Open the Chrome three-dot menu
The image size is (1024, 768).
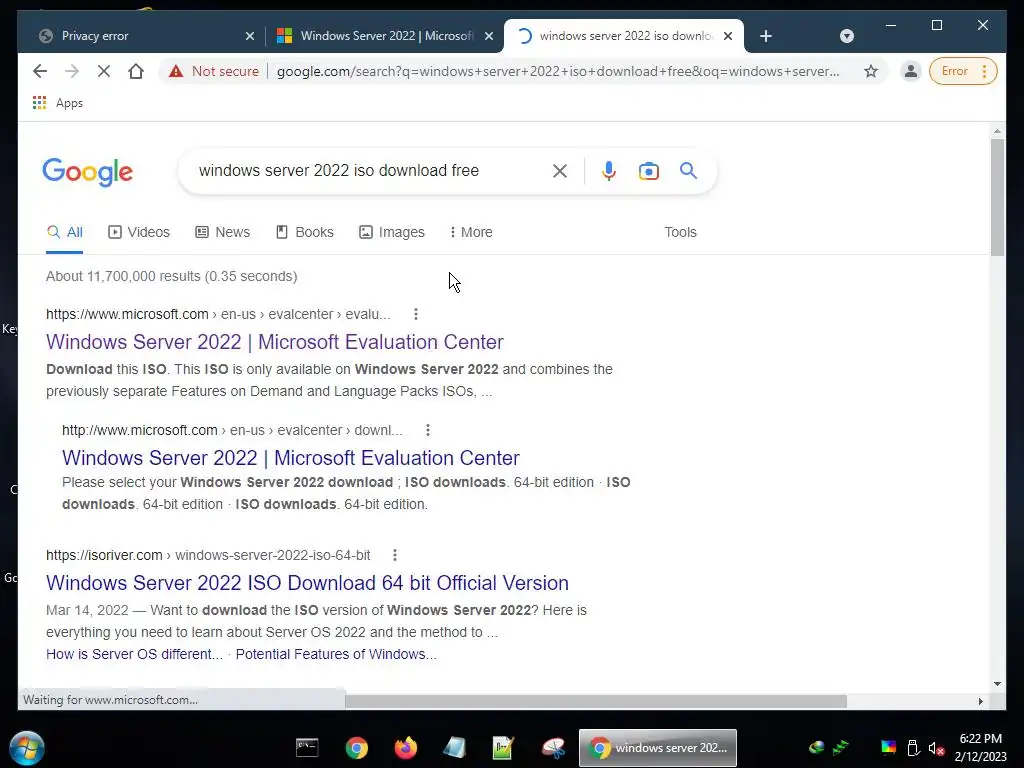click(x=985, y=71)
